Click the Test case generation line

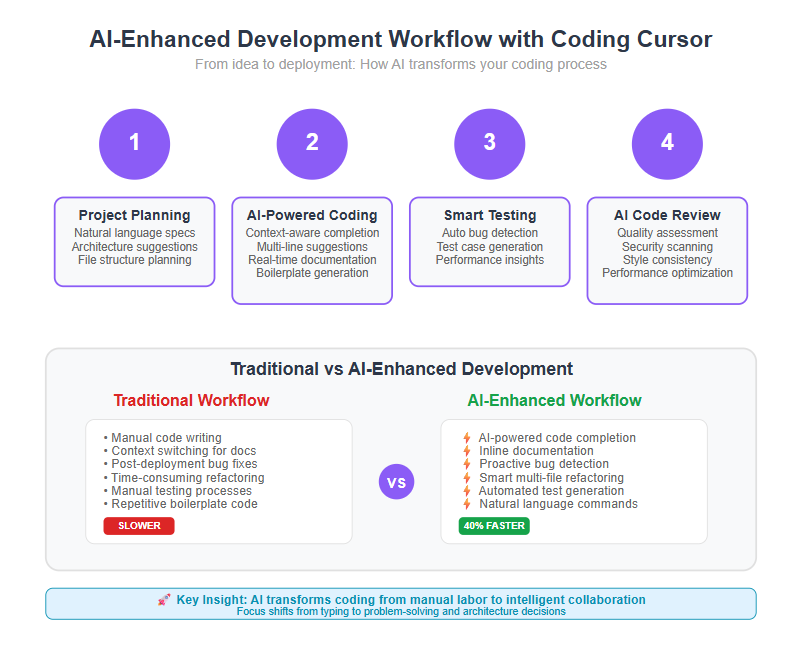[490, 247]
